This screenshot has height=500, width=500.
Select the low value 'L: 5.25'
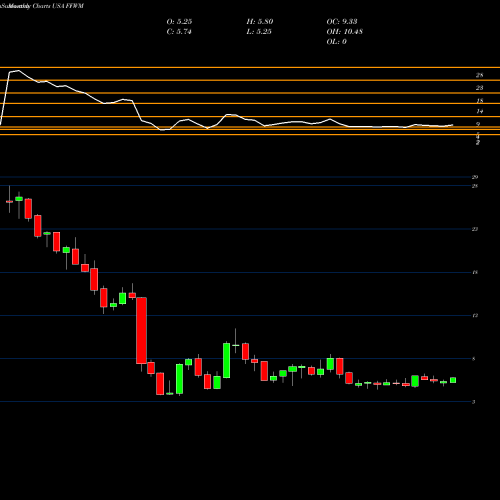coord(259,31)
